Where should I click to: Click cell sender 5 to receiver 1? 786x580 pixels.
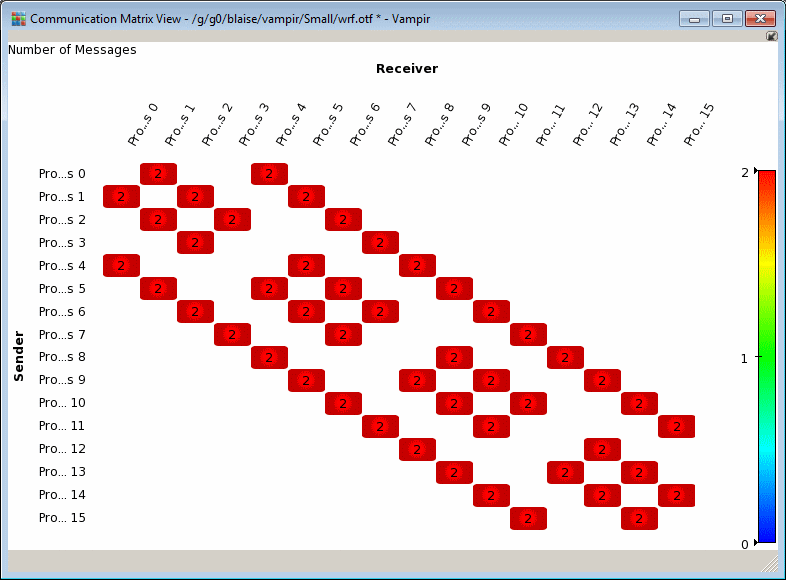[158, 289]
